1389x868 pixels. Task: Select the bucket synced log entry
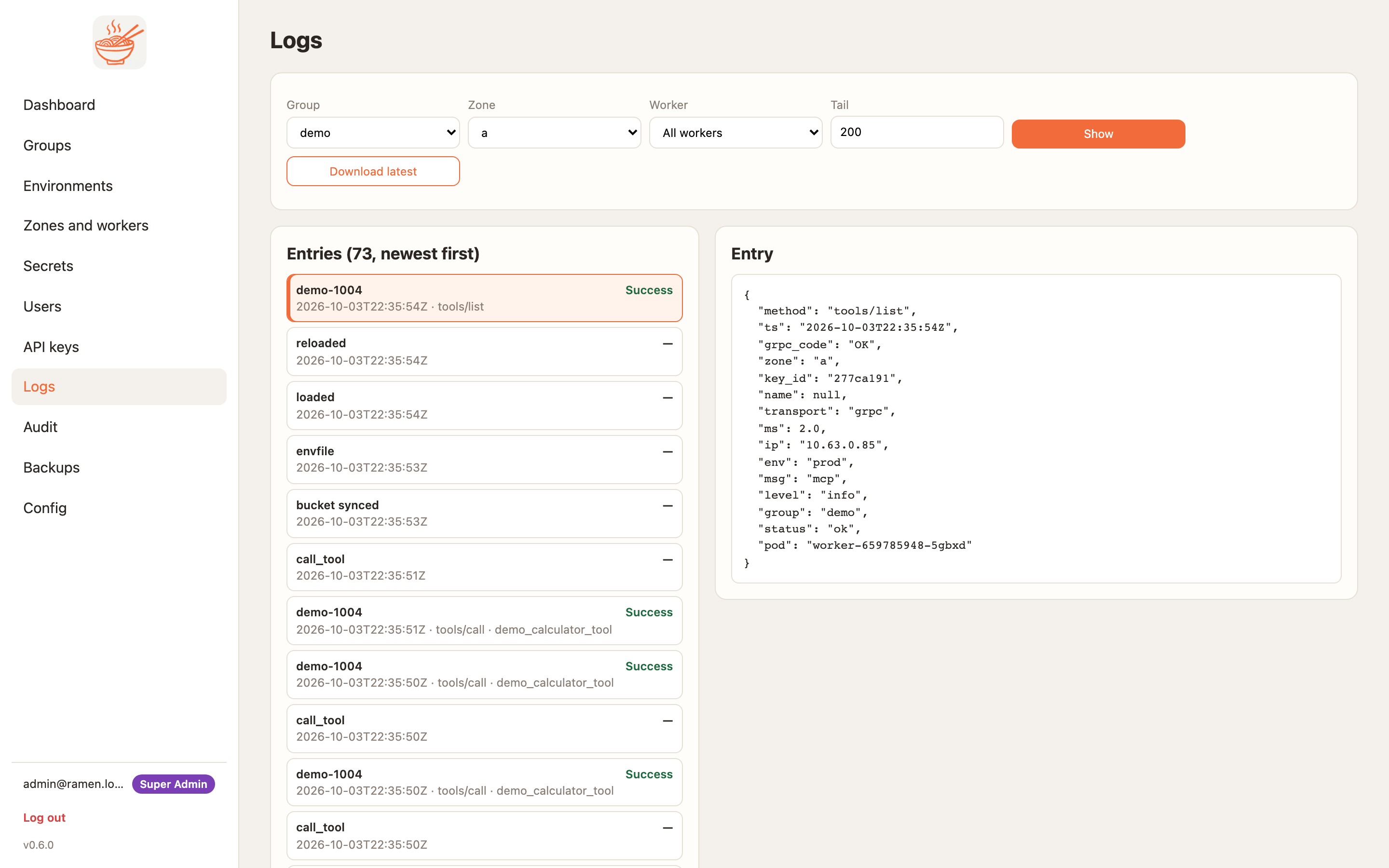(x=484, y=513)
